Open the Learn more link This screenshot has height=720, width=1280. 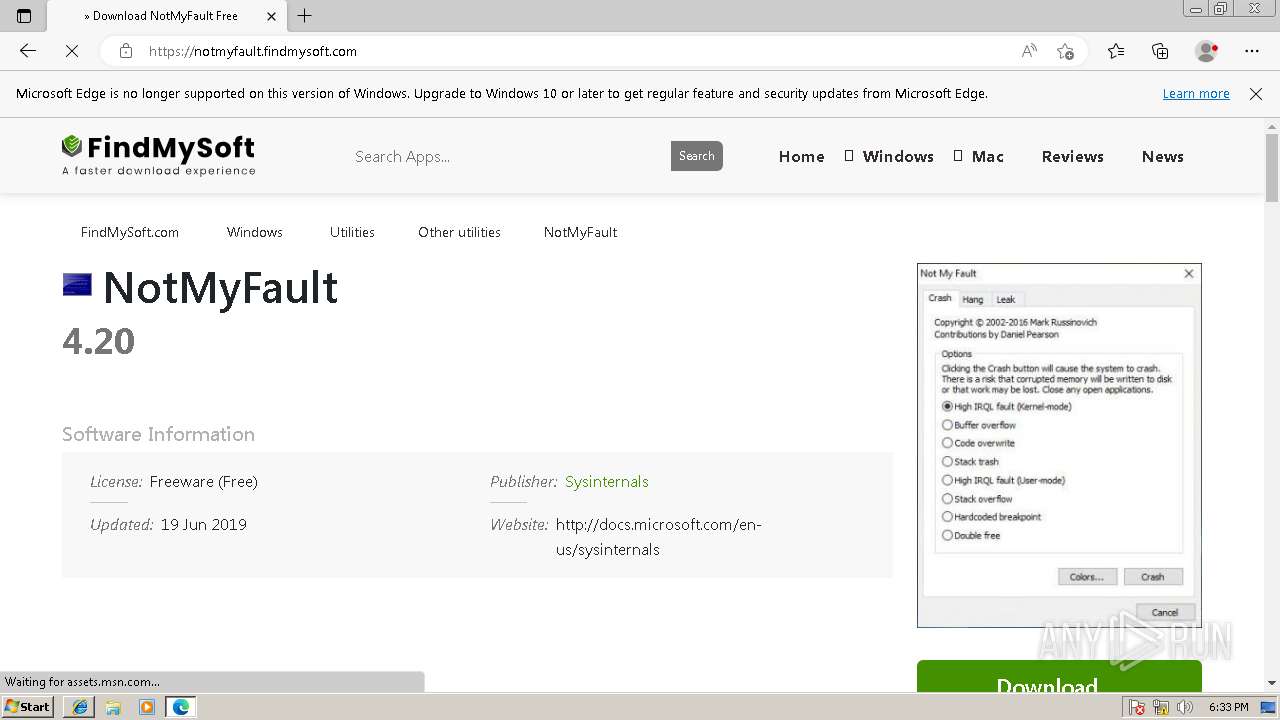click(x=1196, y=94)
